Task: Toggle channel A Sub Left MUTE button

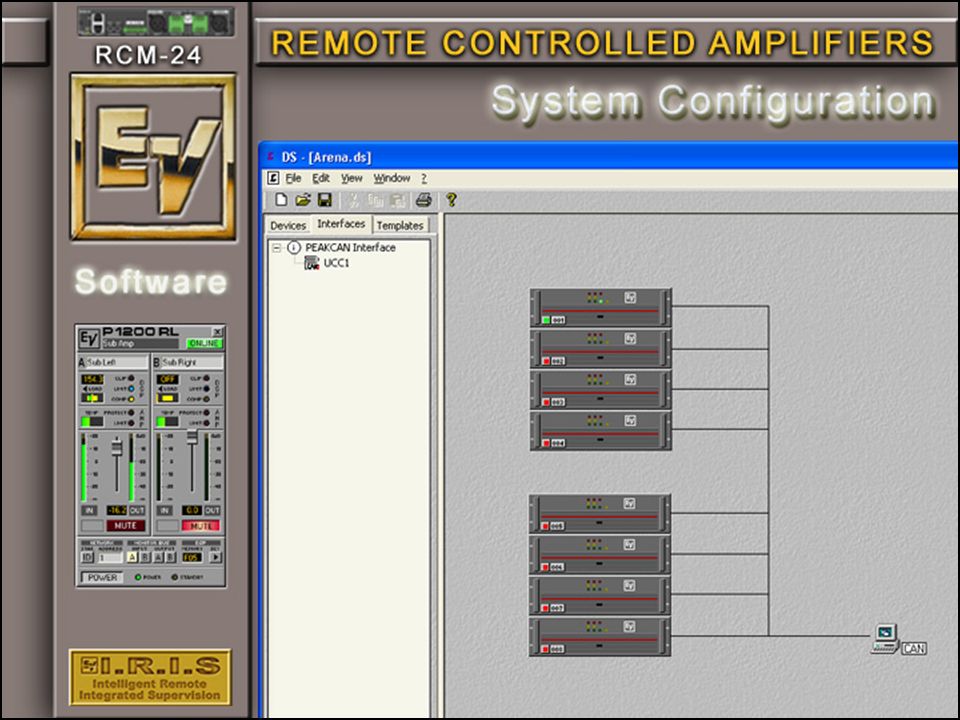Action: tap(126, 525)
